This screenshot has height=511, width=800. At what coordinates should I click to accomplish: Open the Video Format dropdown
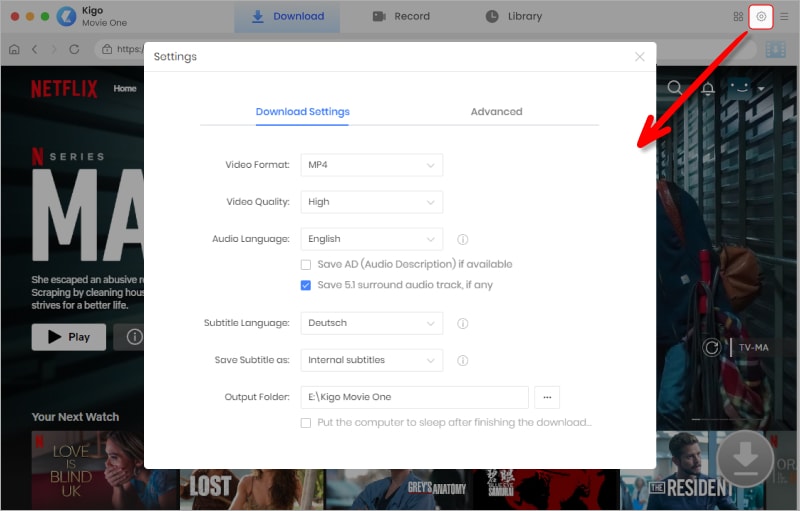coord(372,165)
